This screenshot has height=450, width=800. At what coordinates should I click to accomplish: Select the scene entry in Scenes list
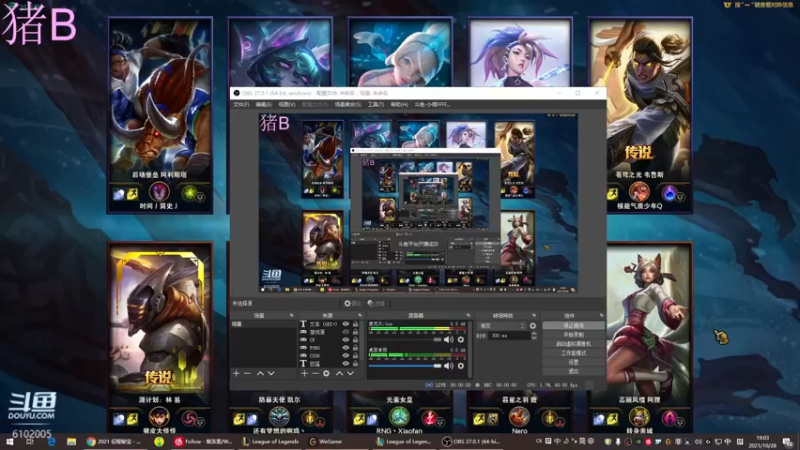click(262, 324)
